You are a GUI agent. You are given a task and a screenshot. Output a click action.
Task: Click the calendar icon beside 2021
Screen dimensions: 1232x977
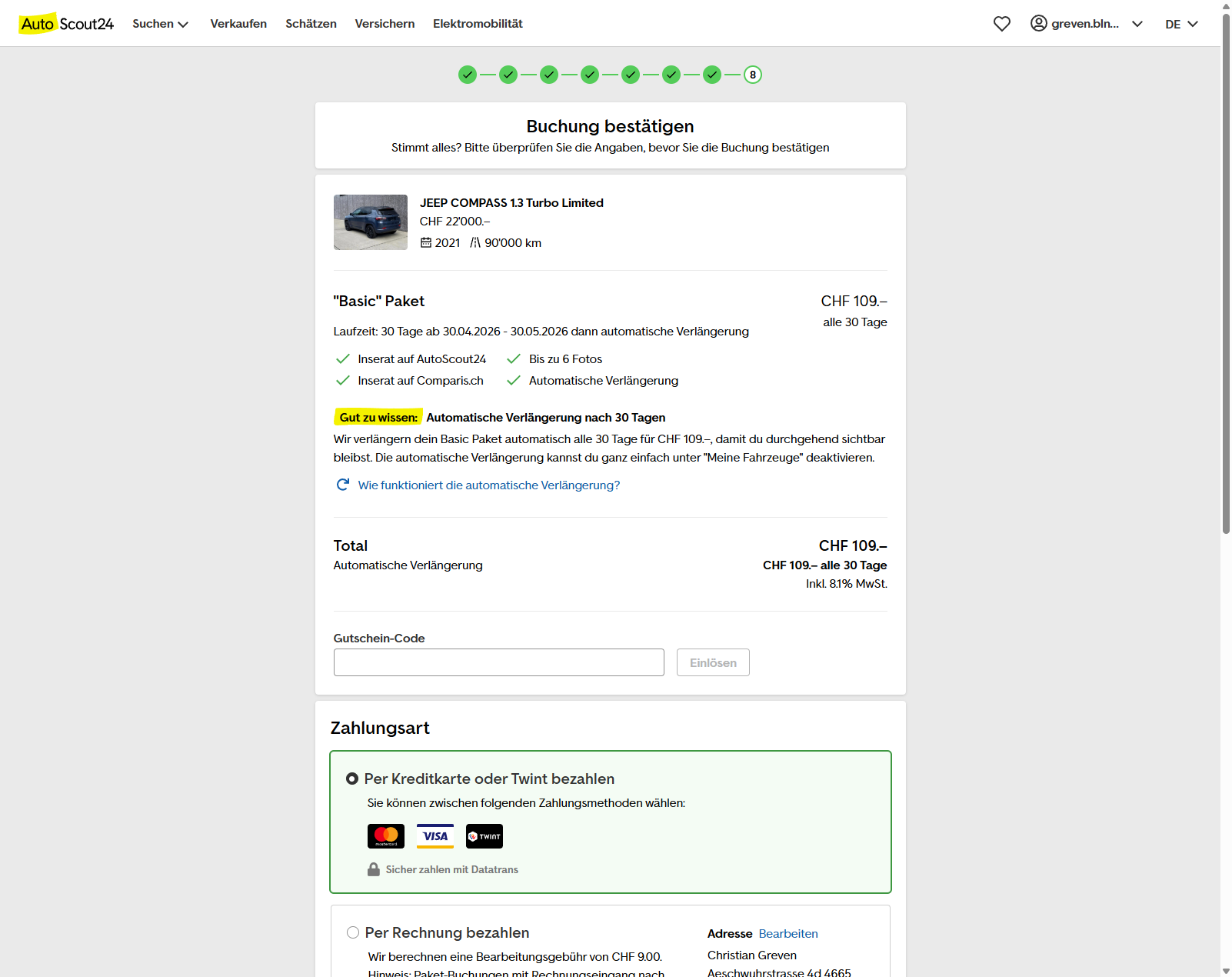[426, 242]
